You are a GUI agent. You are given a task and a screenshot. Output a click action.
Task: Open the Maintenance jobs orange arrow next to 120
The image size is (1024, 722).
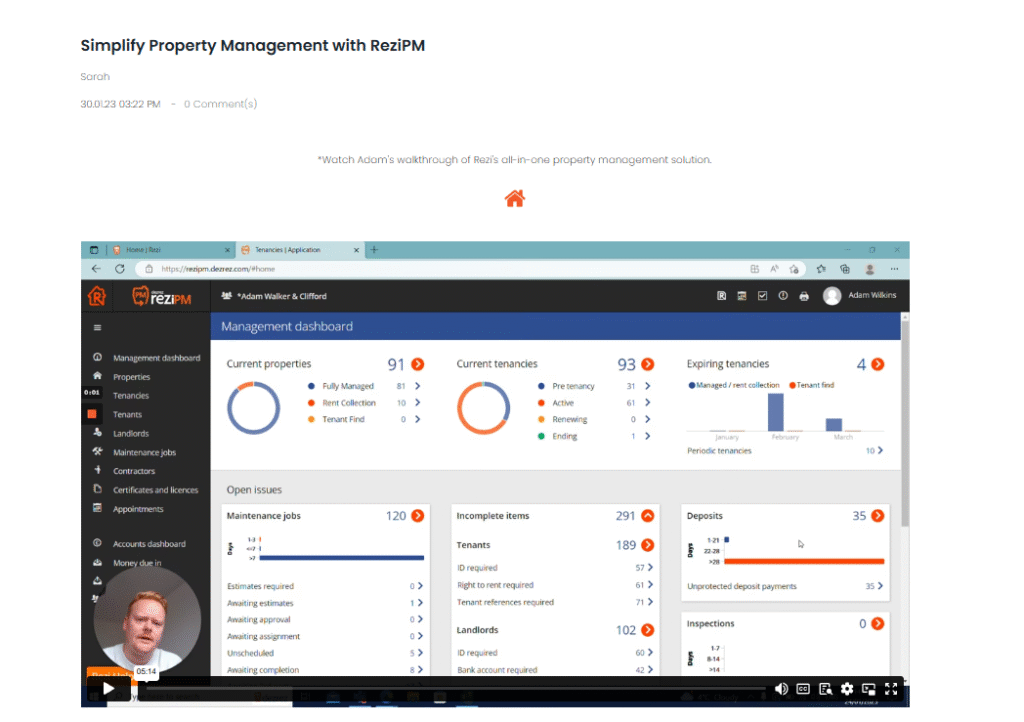coord(418,516)
